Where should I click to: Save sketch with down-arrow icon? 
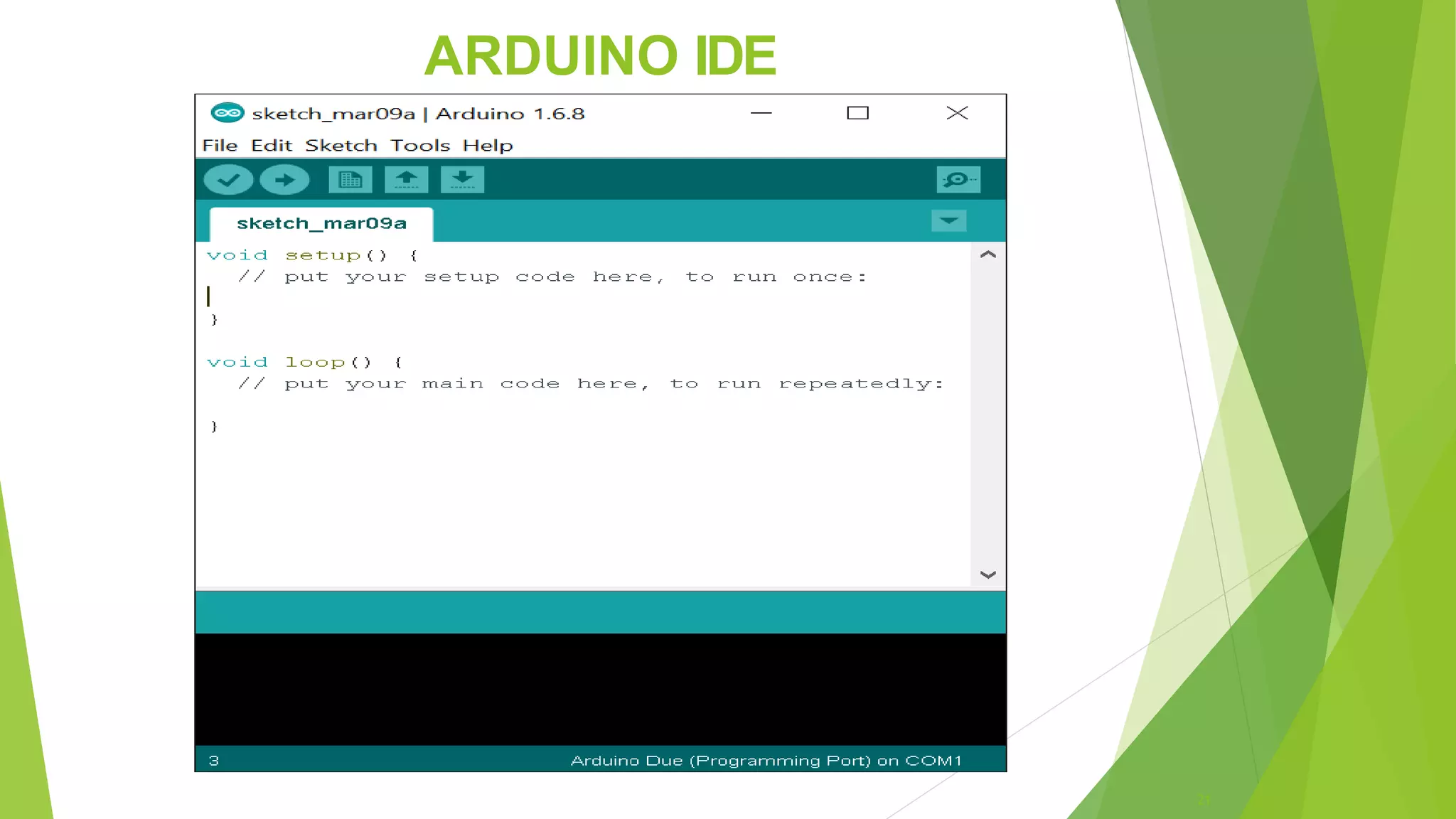(x=462, y=180)
